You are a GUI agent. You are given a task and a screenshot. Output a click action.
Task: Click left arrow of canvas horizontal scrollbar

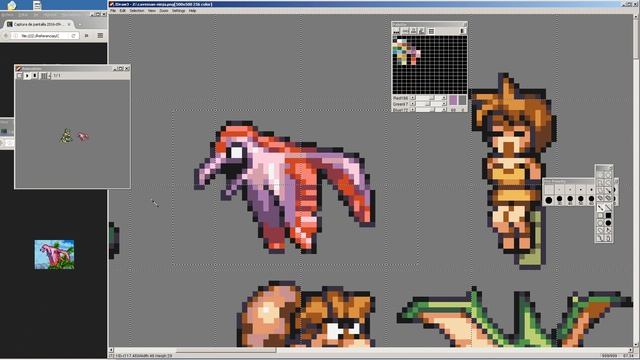pyautogui.click(x=111, y=350)
